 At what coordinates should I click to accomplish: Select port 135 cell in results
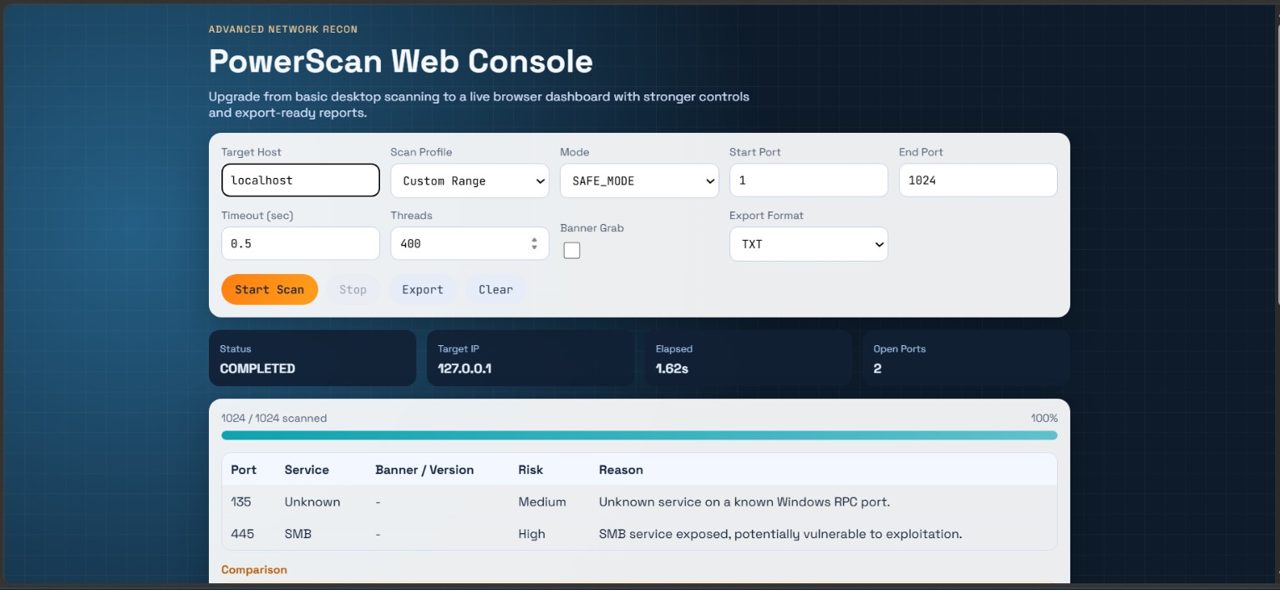pyautogui.click(x=241, y=502)
